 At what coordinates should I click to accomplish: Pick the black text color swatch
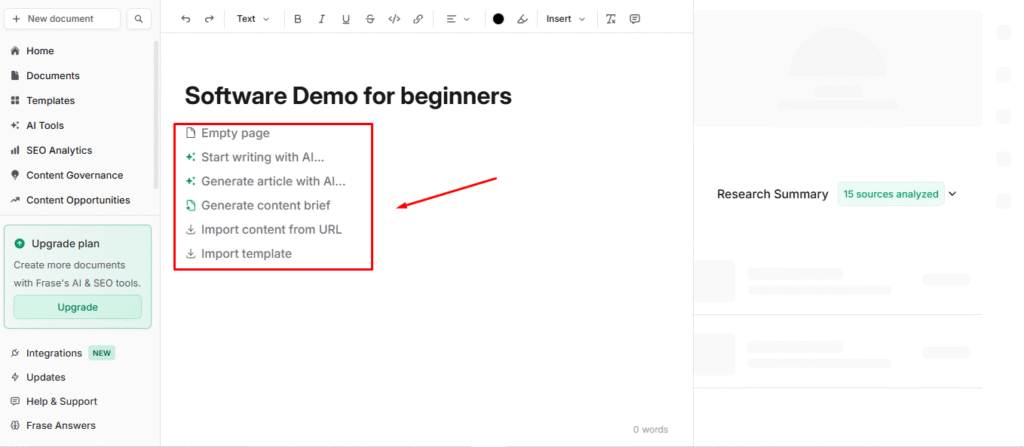[498, 19]
